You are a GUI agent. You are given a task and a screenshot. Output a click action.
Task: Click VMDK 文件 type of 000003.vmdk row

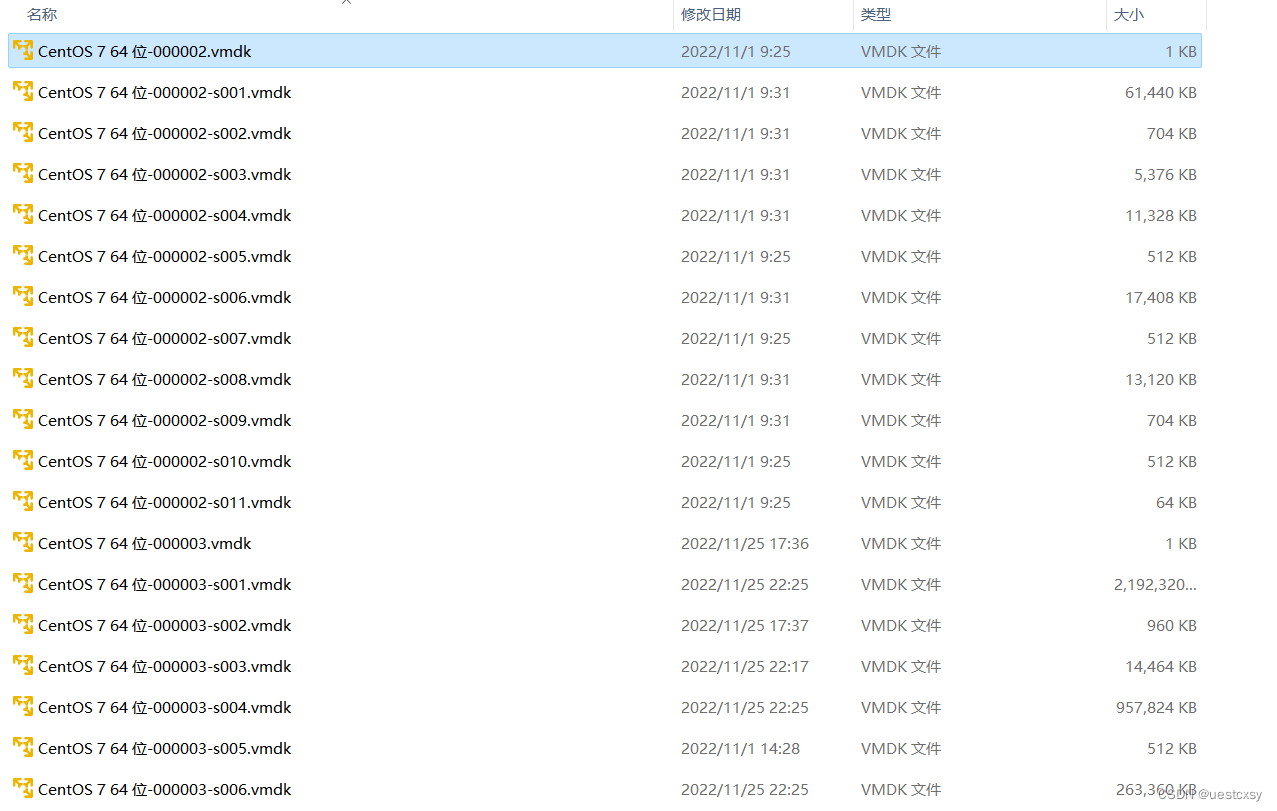click(901, 543)
